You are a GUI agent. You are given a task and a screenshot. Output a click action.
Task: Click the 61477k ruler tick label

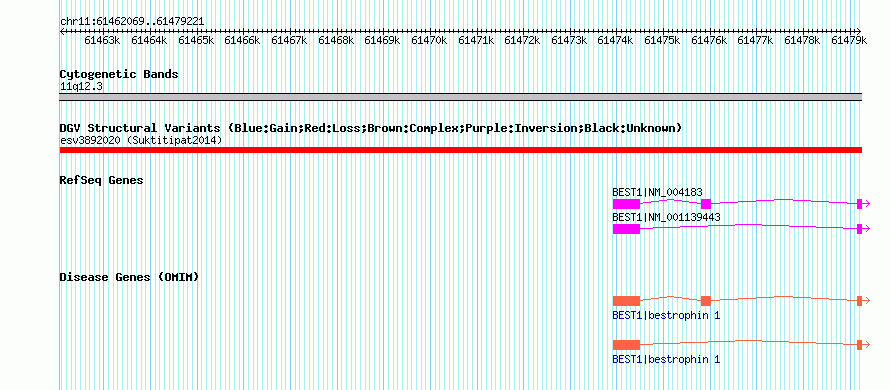point(755,40)
